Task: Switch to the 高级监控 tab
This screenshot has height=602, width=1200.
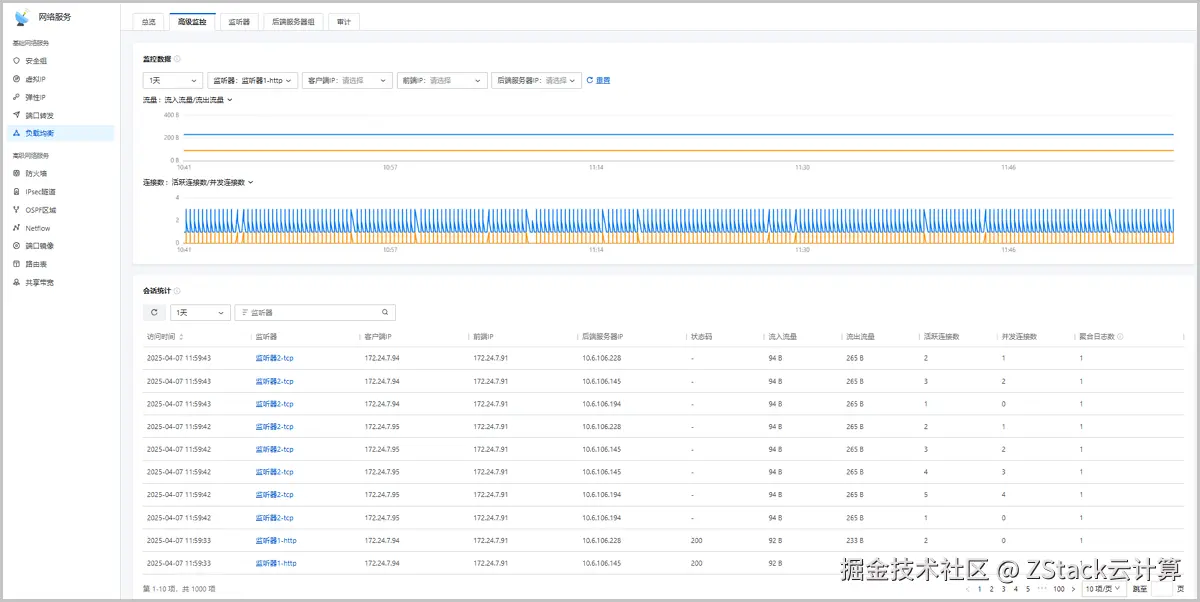Action: click(192, 21)
